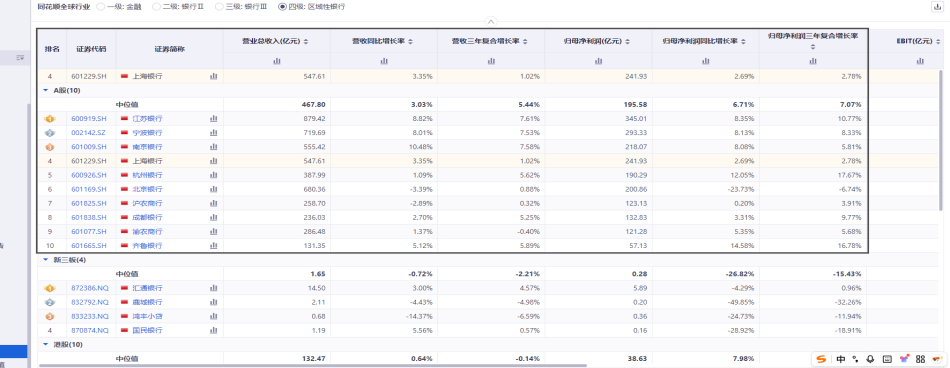Click the filter list icon in left sidebar
Screen dimensions: 950x368
20,58
